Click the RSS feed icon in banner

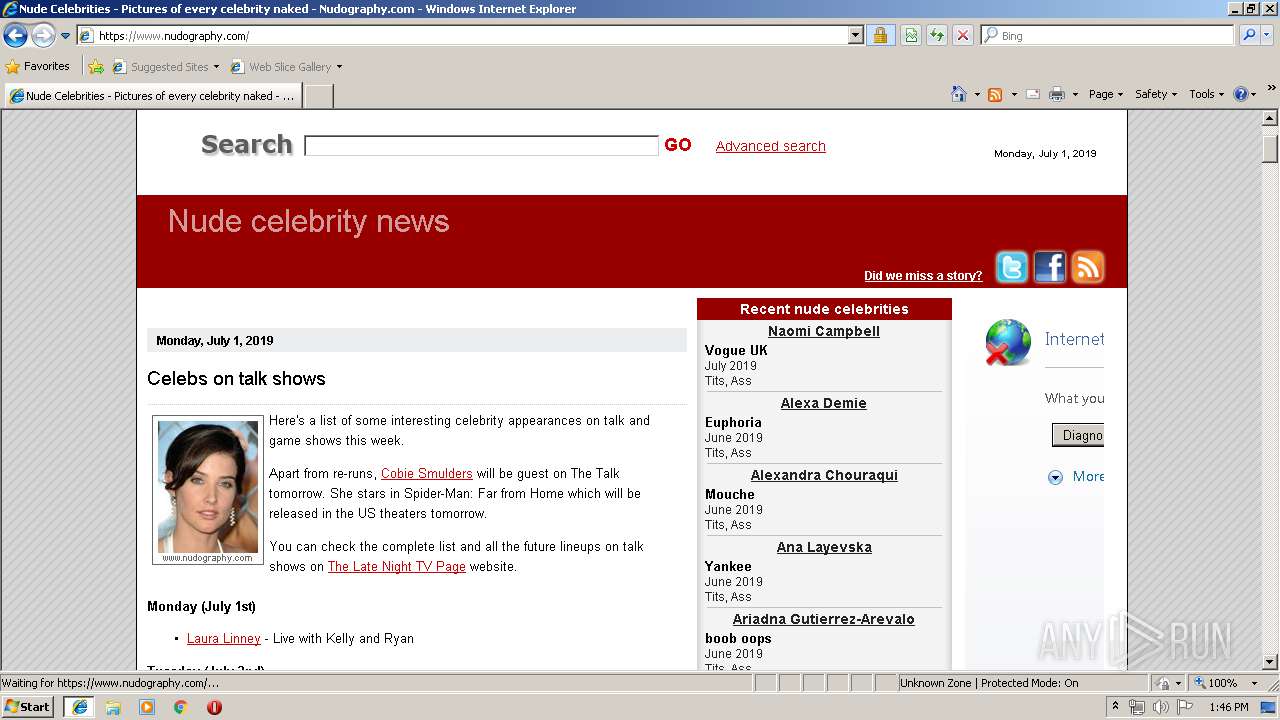1088,268
